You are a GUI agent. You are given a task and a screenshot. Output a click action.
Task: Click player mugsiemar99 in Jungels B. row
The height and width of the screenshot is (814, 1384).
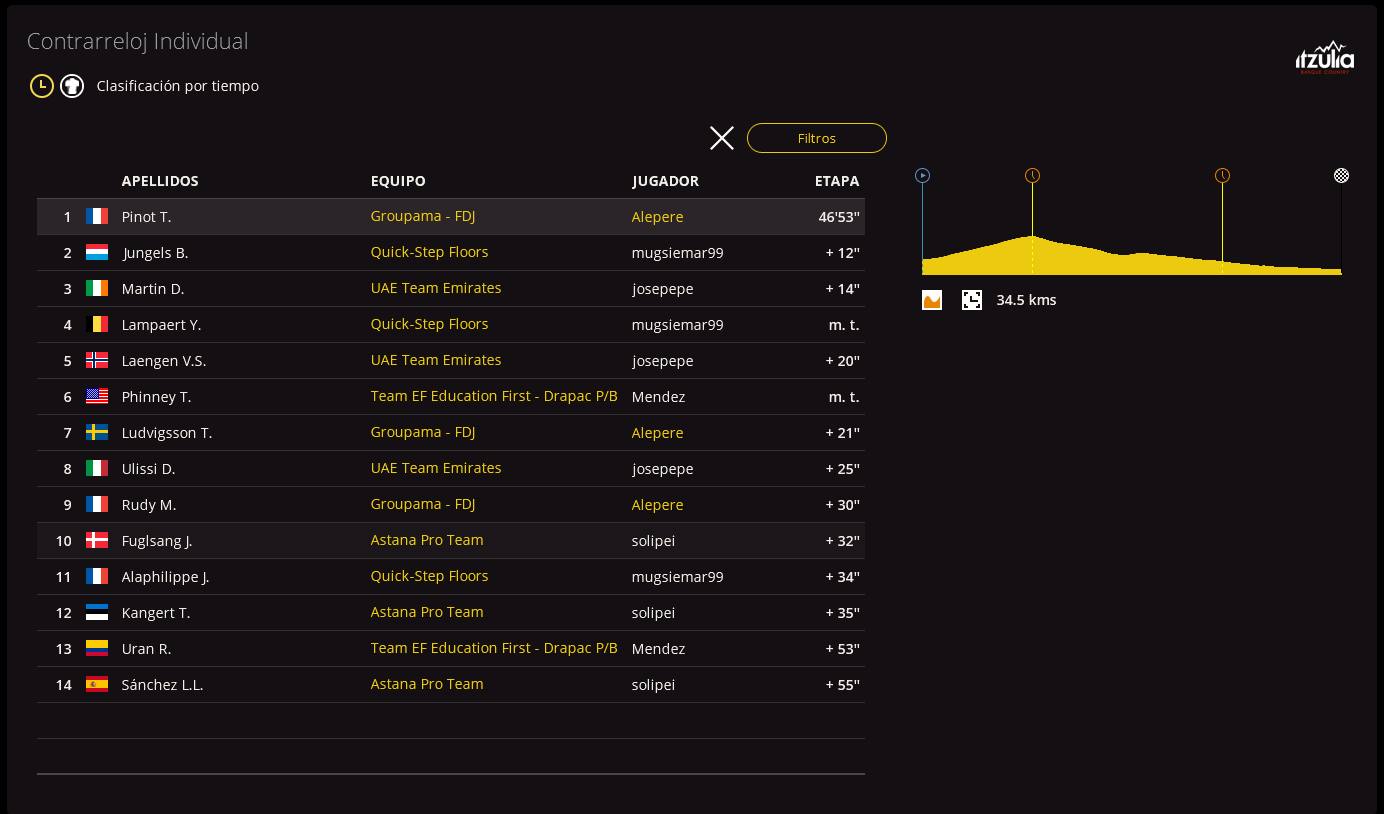click(678, 253)
